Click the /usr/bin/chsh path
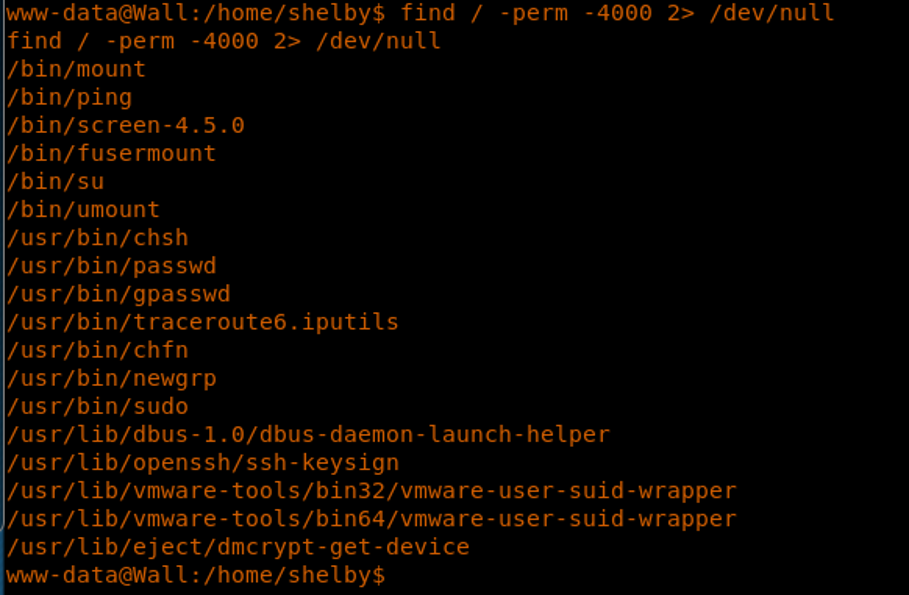The height and width of the screenshot is (595, 909). coord(97,238)
